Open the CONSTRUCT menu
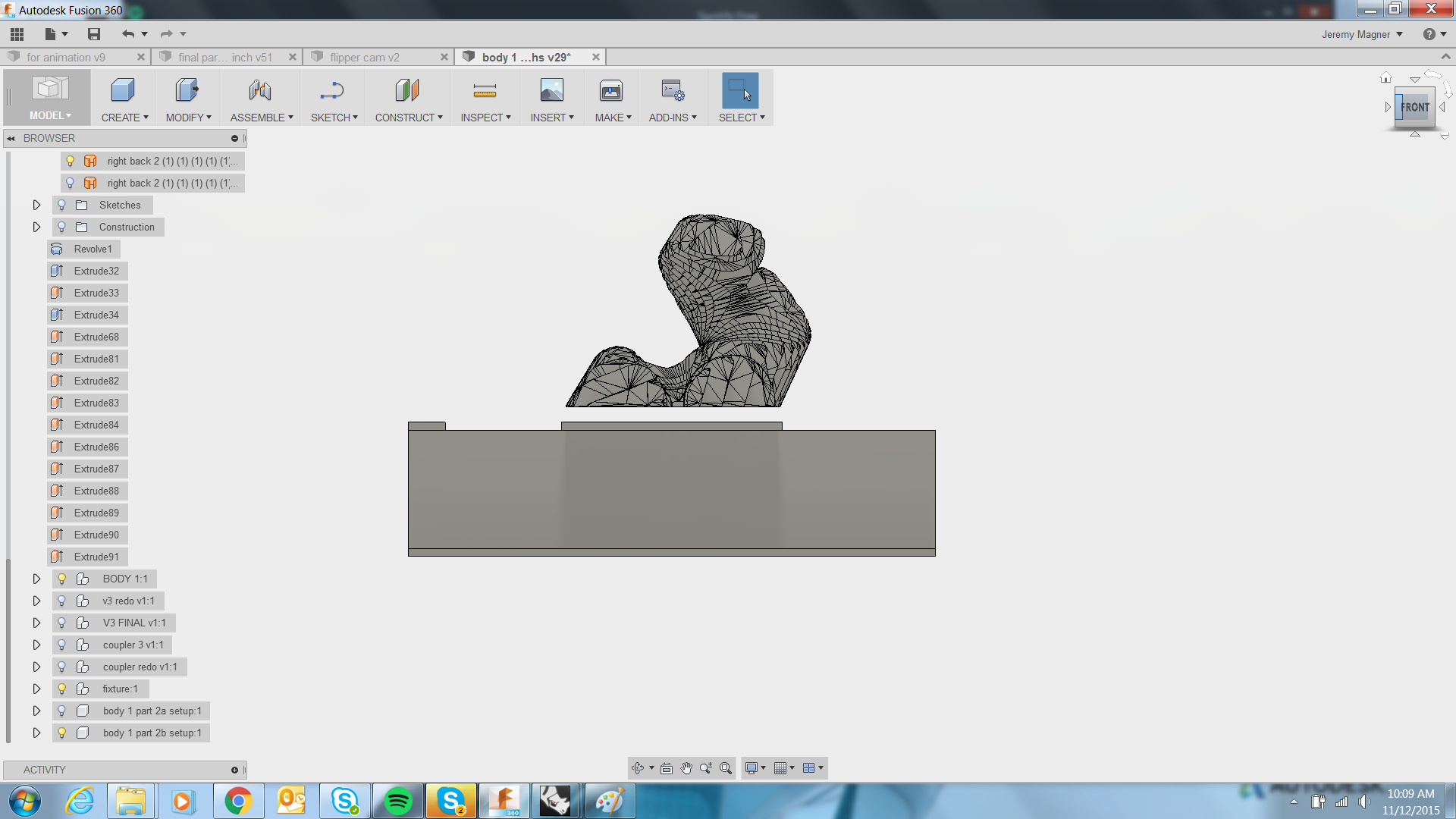This screenshot has height=819, width=1456. click(x=409, y=118)
